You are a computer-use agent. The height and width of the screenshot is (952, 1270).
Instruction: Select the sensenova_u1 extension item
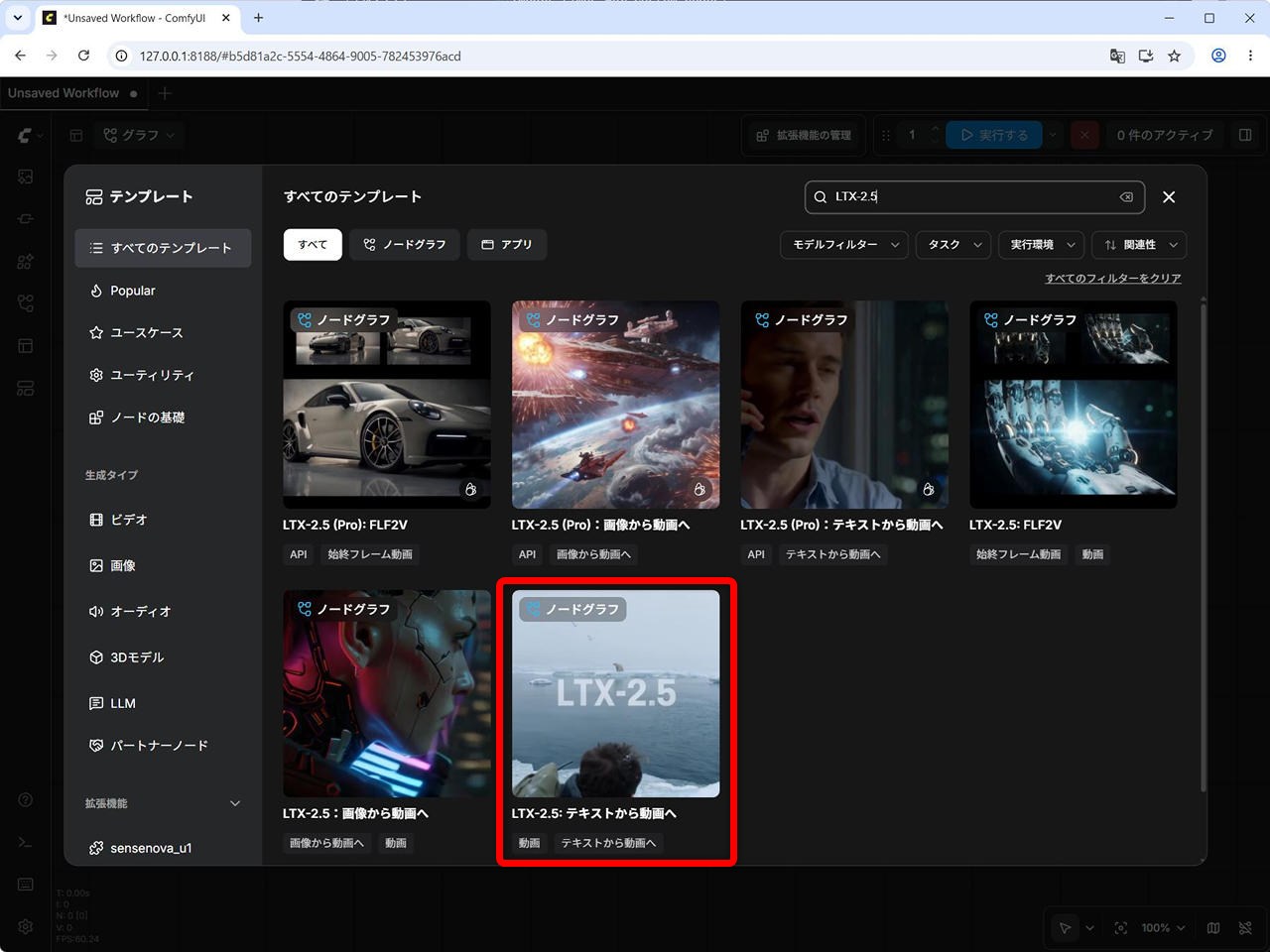tap(163, 848)
